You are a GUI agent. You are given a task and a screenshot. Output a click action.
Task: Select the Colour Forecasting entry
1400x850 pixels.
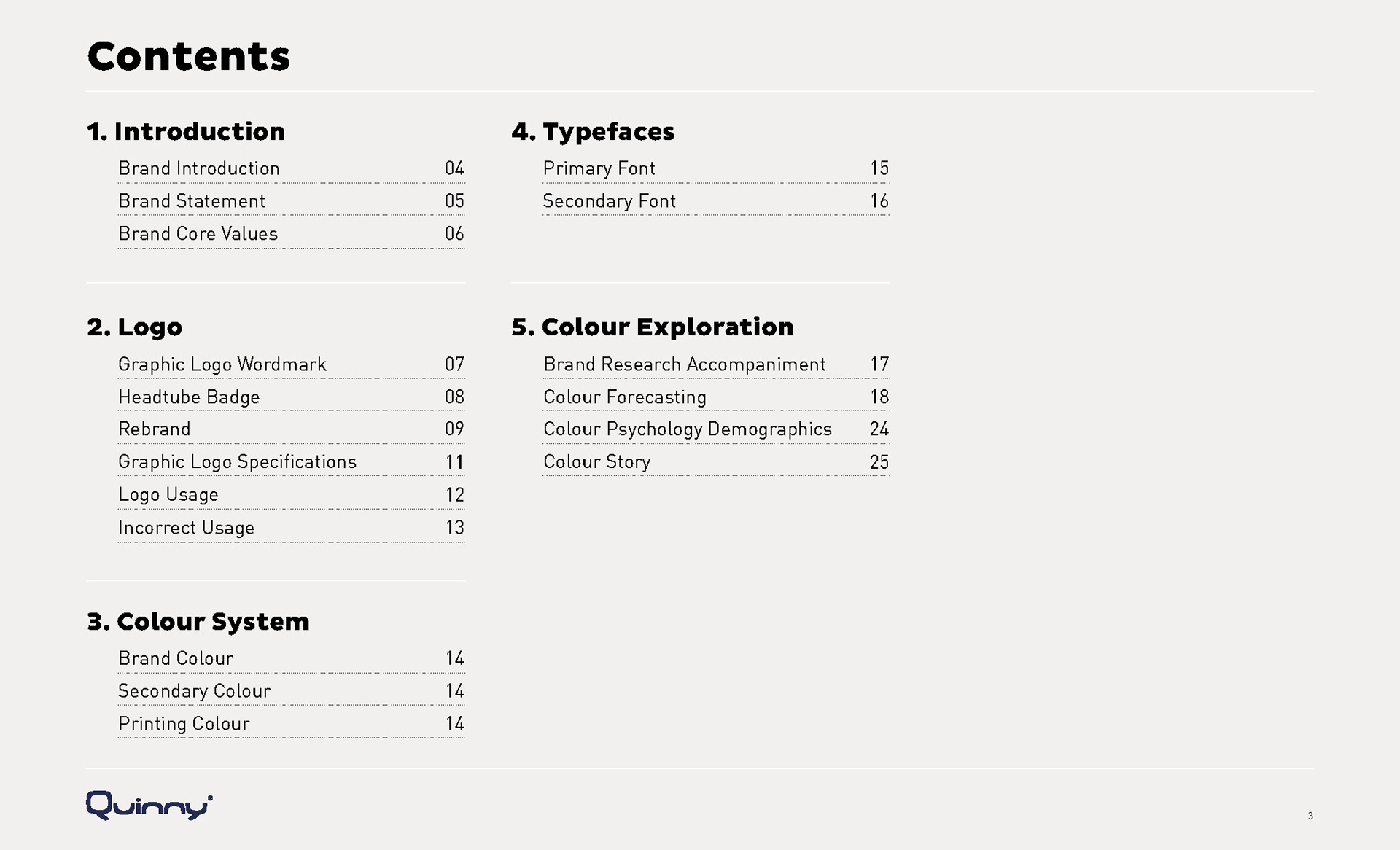click(x=625, y=397)
